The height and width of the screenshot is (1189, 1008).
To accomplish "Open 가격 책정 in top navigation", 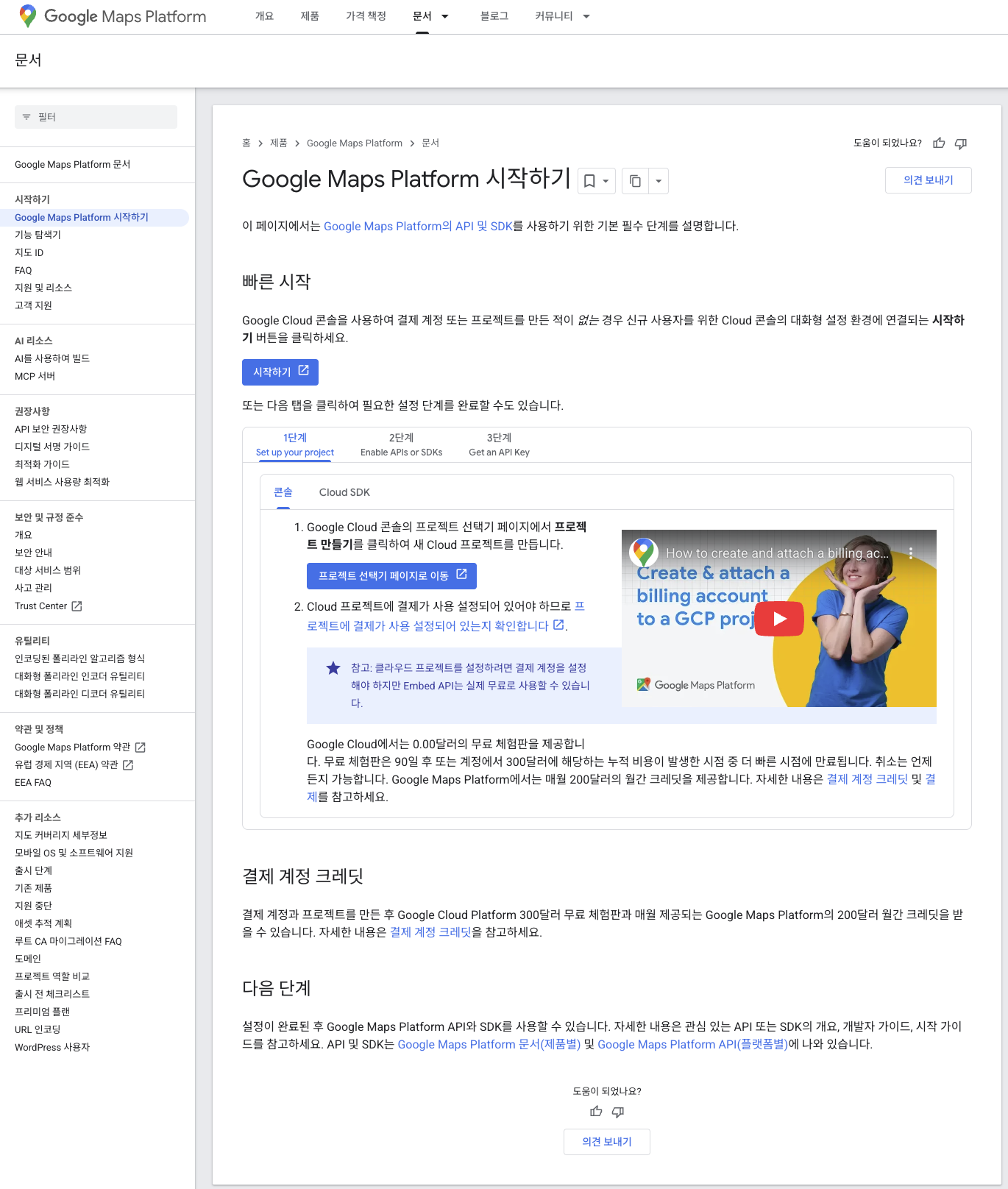I will [x=366, y=16].
